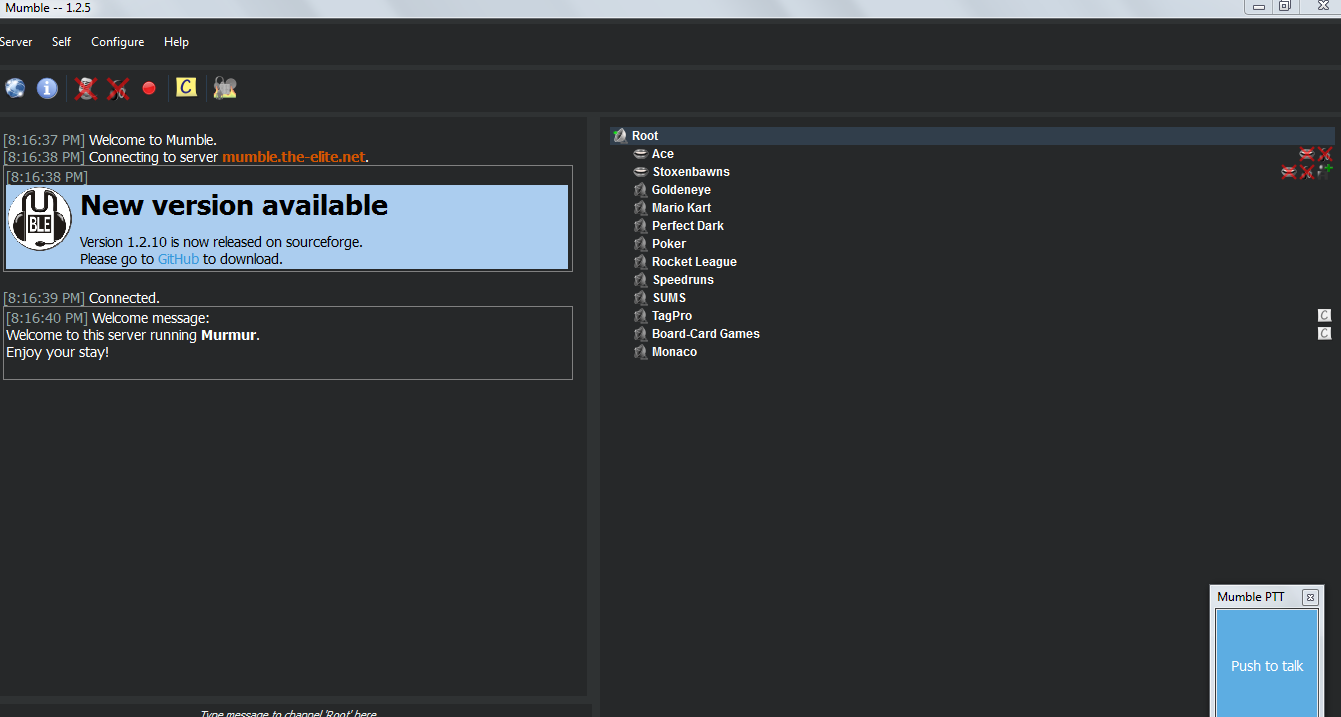Image resolution: width=1341 pixels, height=717 pixels.
Task: Click the Root channel icon
Action: [620, 136]
